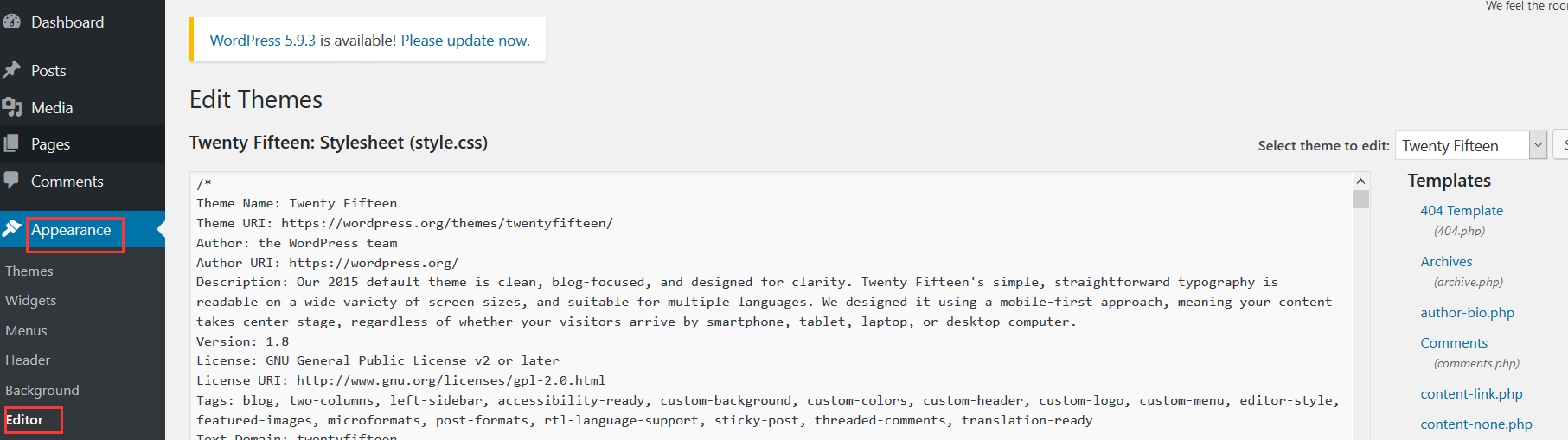The width and height of the screenshot is (1568, 440).
Task: Open author-bio.php template file
Action: pos(1467,312)
